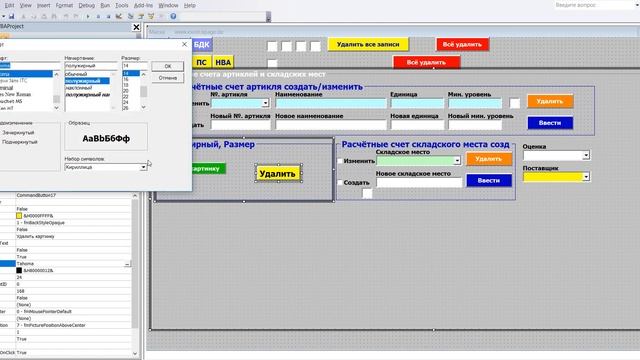This screenshot has height=360, width=640.
Task: Click the Copy icon in the toolbar
Action: pos(33,16)
